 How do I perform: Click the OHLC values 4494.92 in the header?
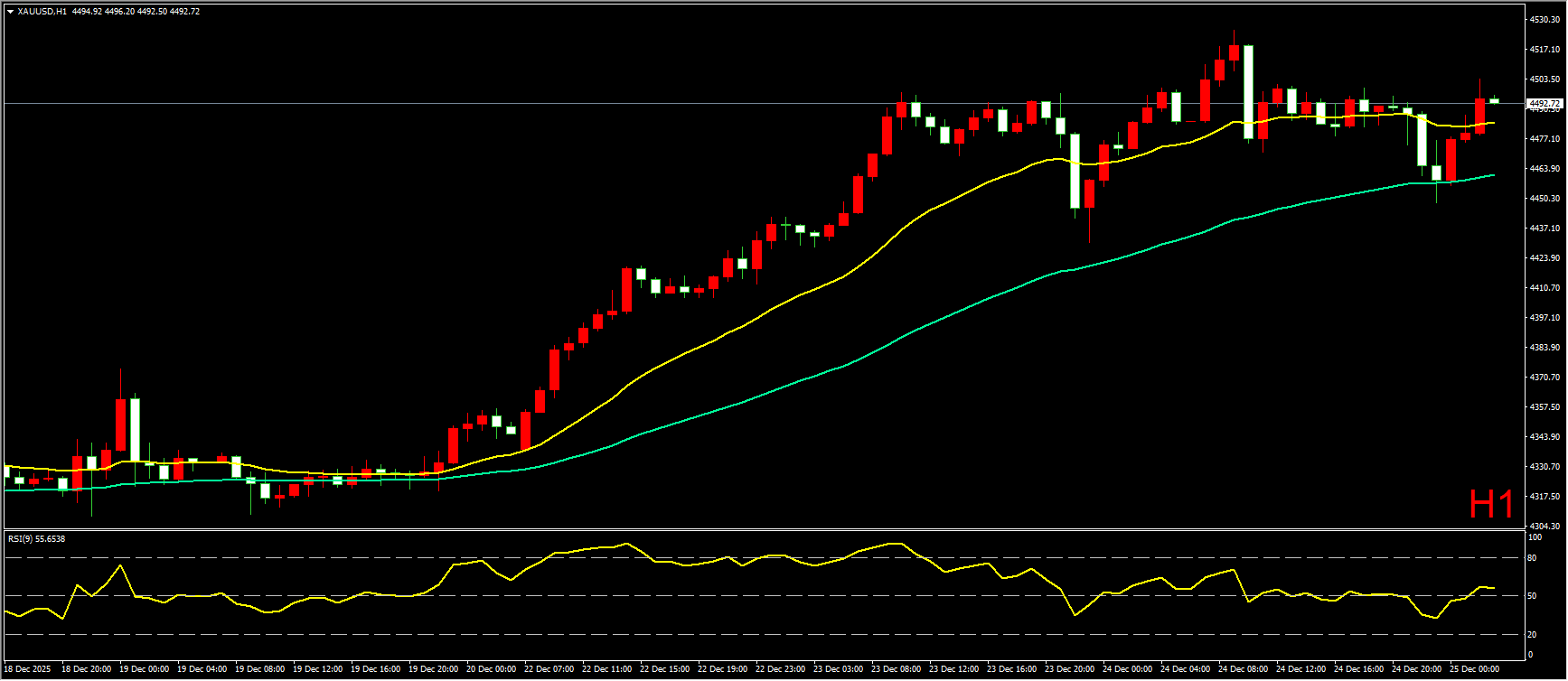tap(87, 12)
